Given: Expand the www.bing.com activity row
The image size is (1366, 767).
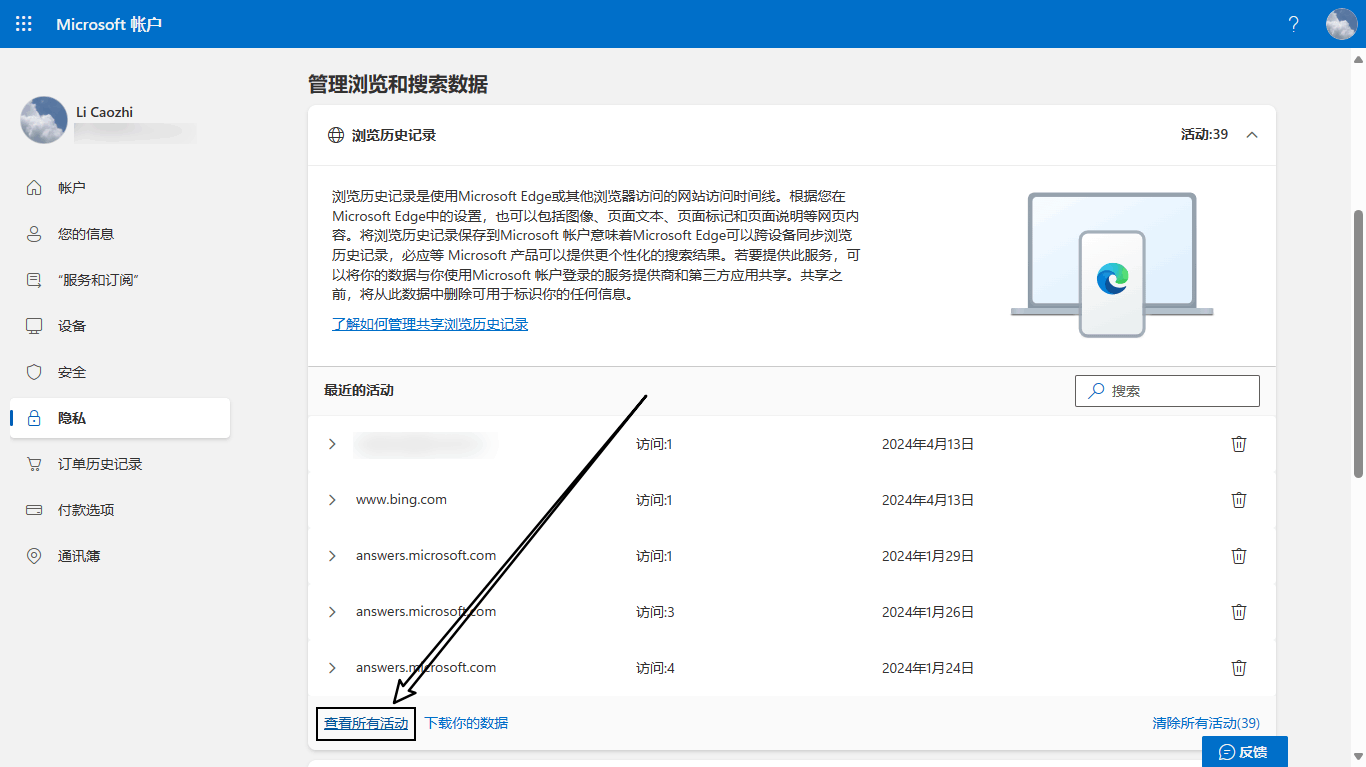Looking at the screenshot, I should 333,500.
